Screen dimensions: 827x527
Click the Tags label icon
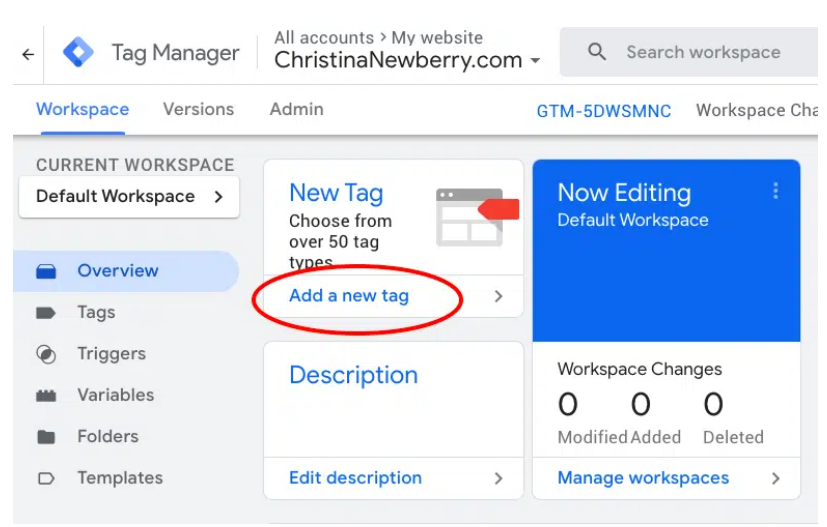[x=46, y=313]
